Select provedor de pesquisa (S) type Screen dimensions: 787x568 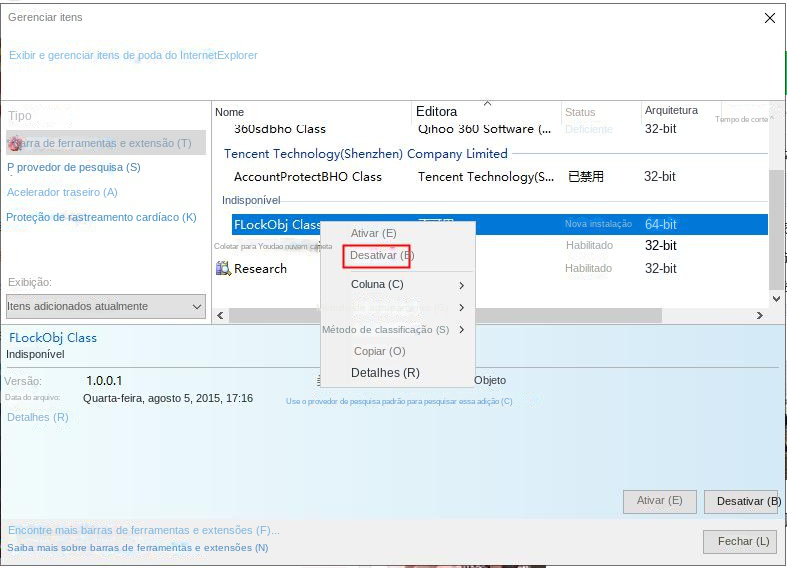coord(74,168)
